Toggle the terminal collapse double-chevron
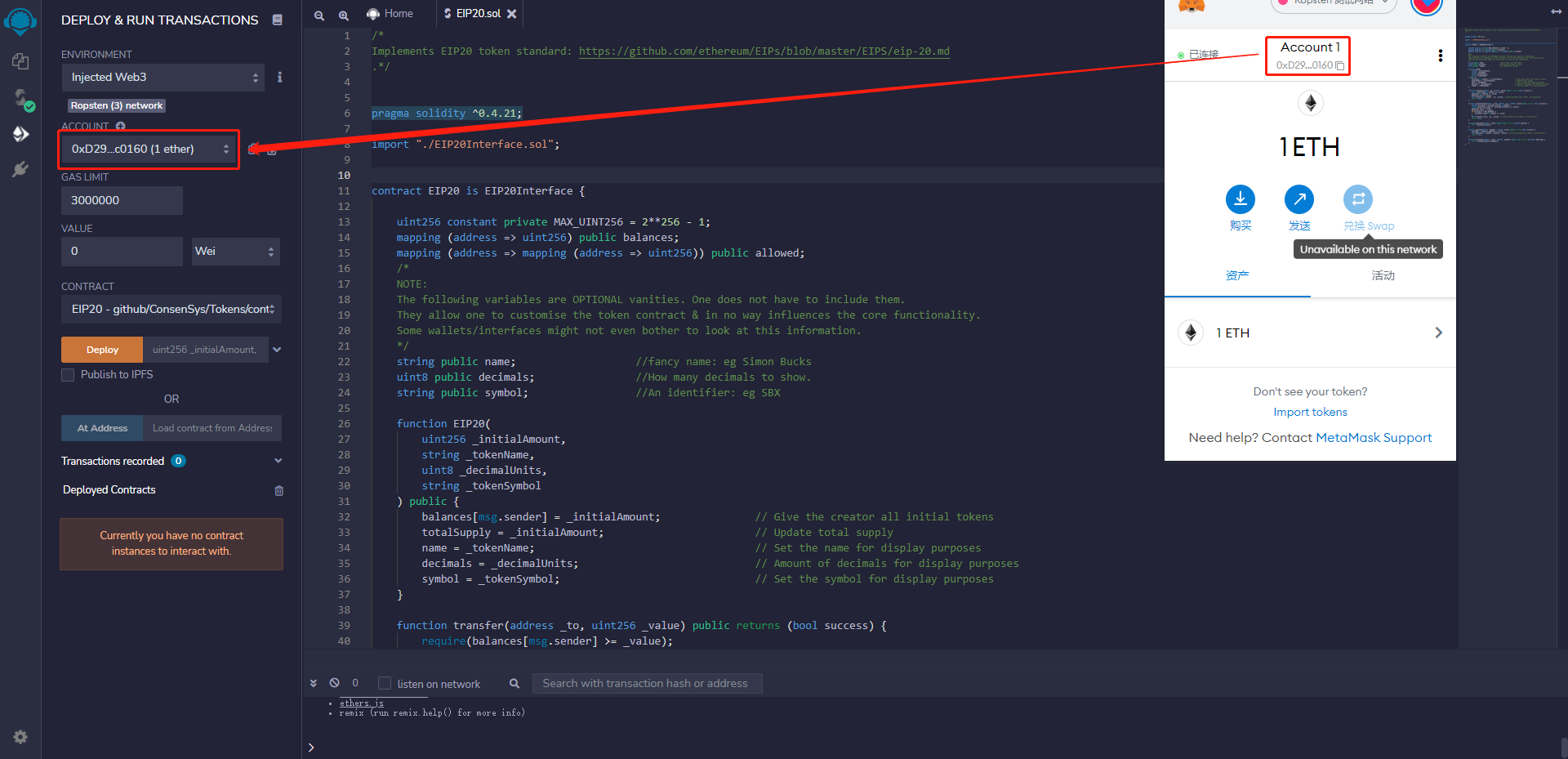Image resolution: width=1568 pixels, height=759 pixels. coord(314,683)
